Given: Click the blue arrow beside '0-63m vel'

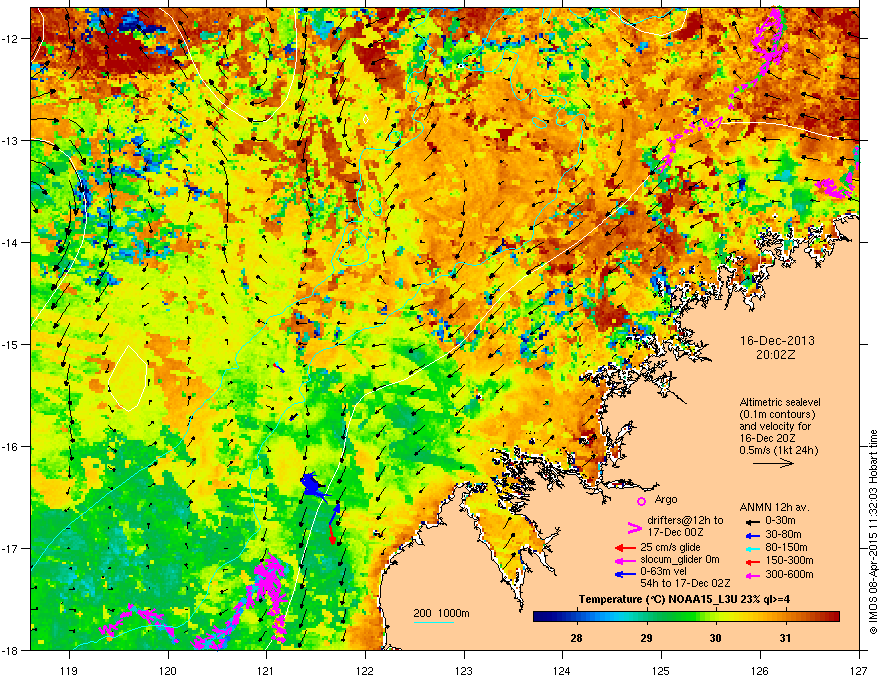Looking at the screenshot, I should point(625,574).
